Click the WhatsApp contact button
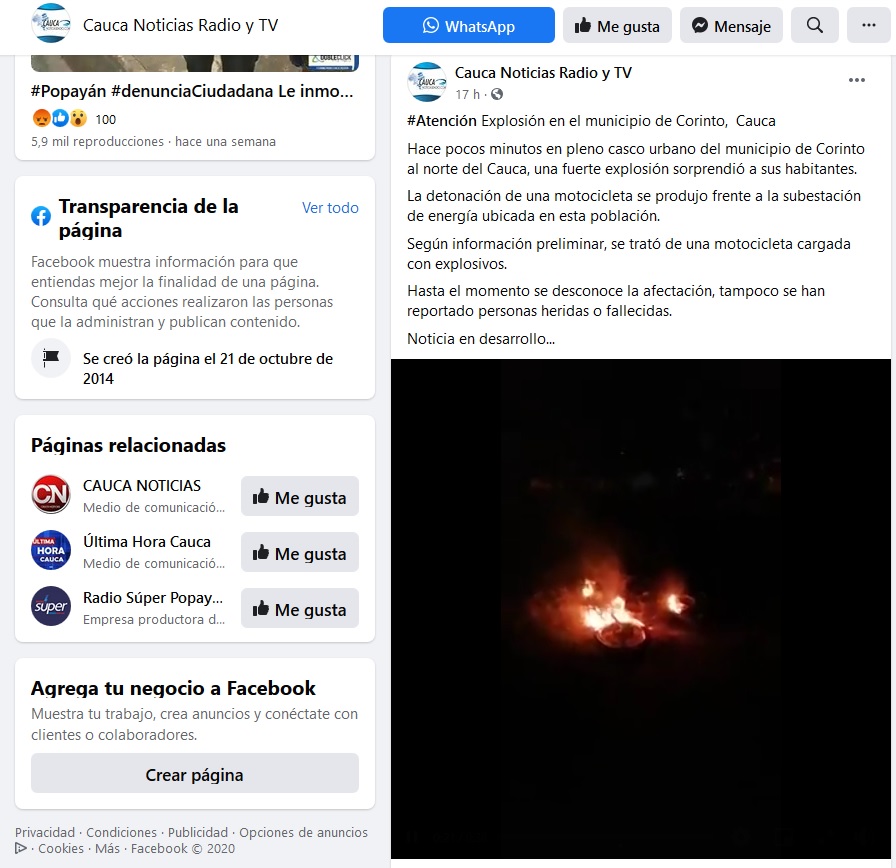The width and height of the screenshot is (896, 868). click(469, 25)
